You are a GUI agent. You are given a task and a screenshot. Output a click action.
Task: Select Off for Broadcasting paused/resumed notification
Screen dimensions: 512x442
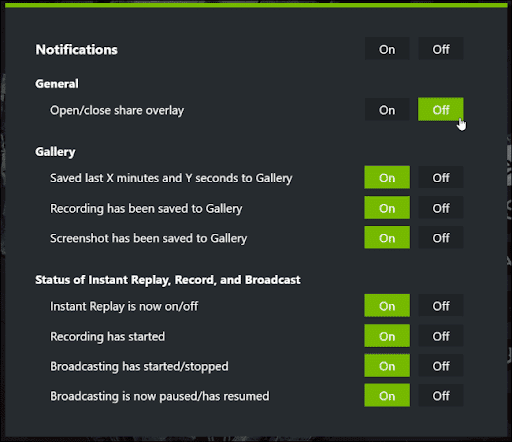point(441,396)
